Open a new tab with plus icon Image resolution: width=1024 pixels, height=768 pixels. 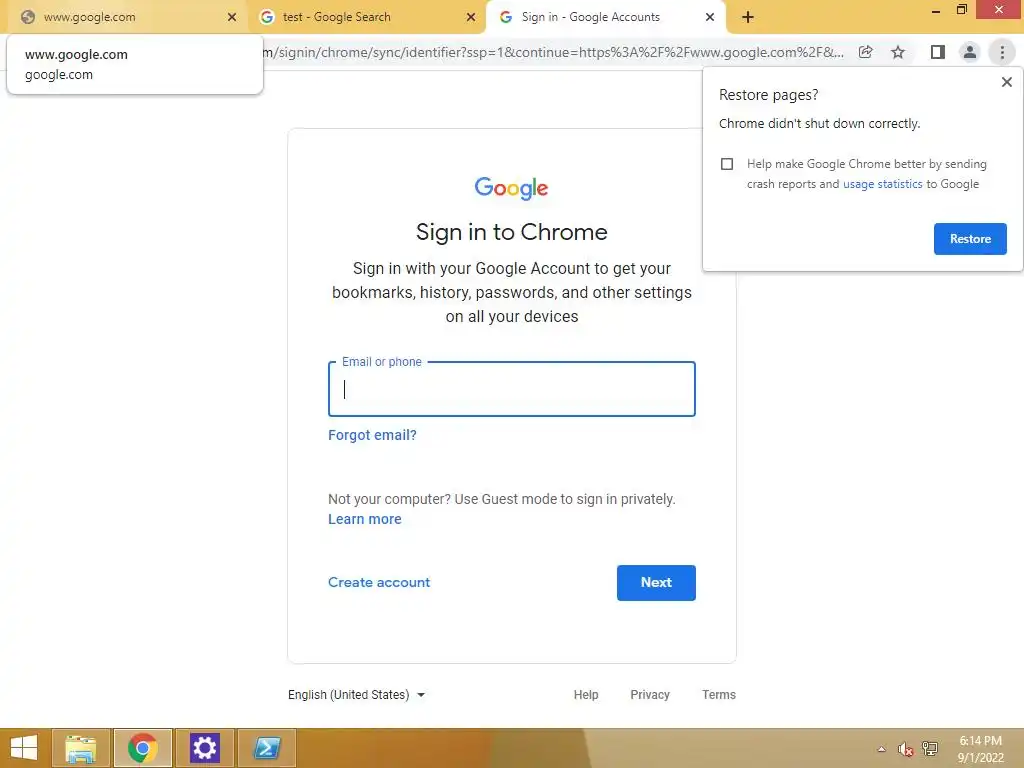pos(748,18)
